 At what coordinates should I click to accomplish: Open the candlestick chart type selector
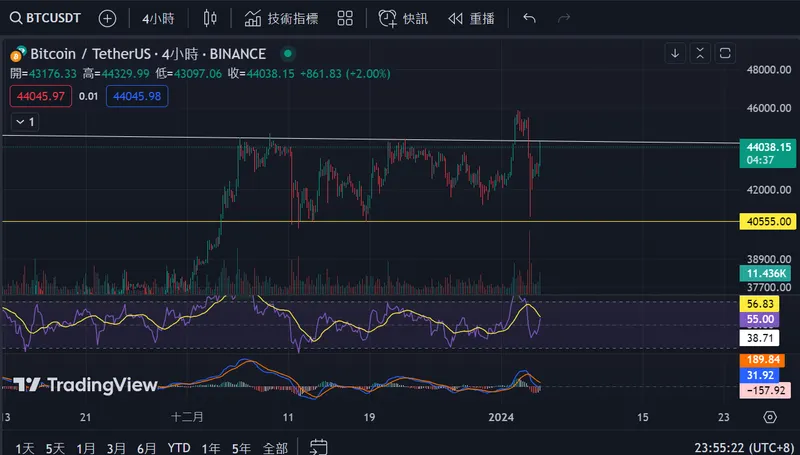tap(209, 18)
